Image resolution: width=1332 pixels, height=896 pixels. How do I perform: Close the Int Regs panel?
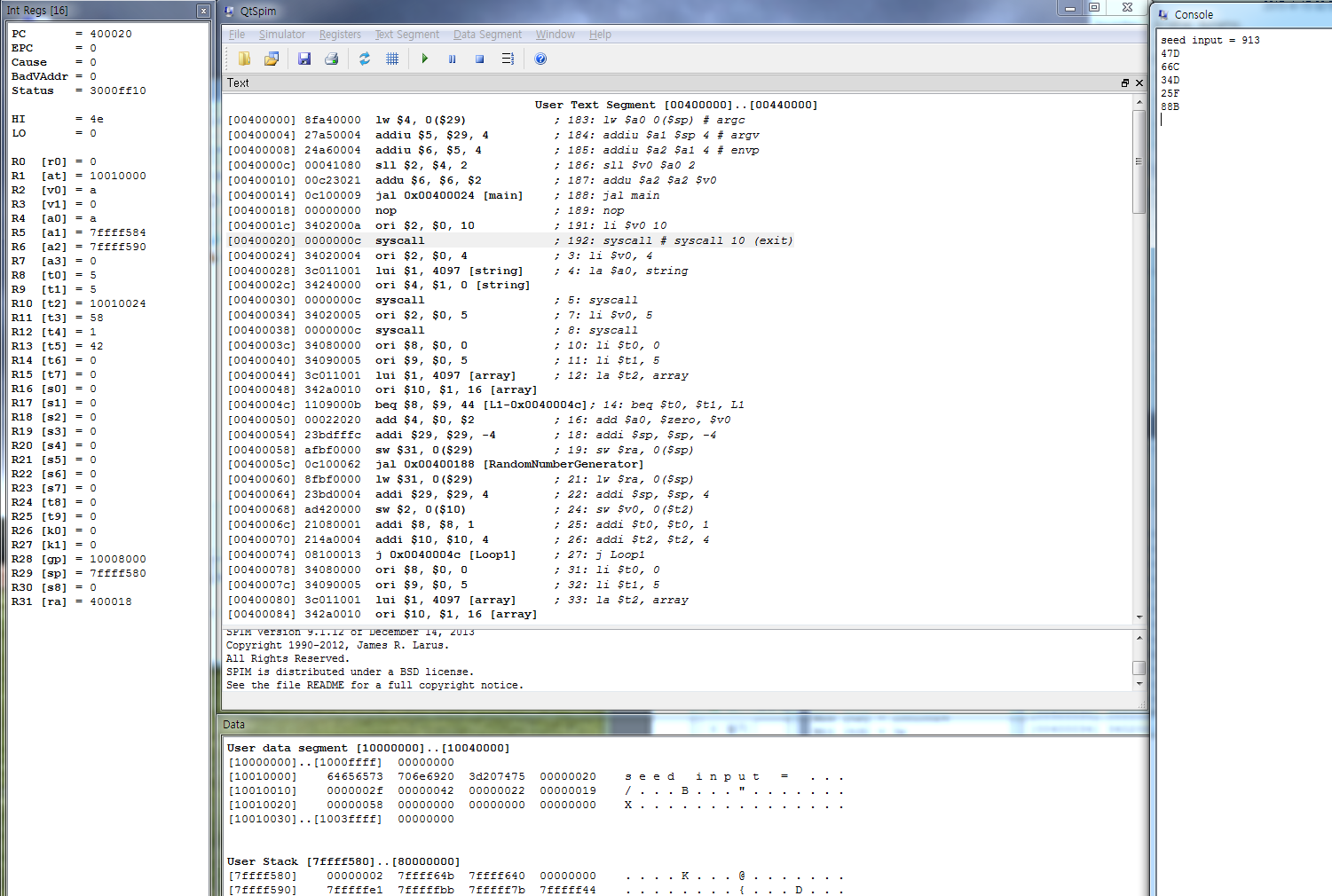coord(203,10)
